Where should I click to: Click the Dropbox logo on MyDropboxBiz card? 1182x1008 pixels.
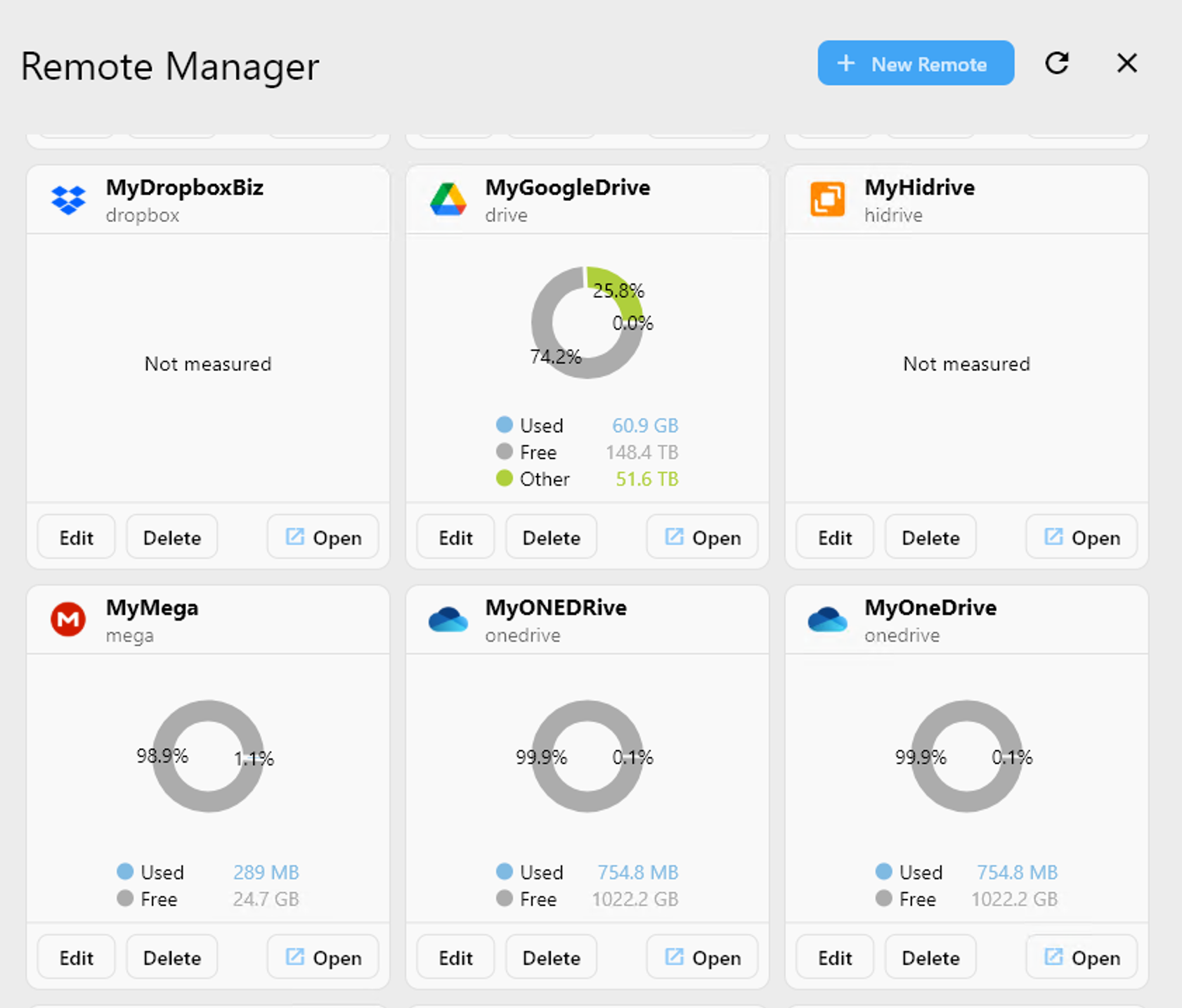67,199
